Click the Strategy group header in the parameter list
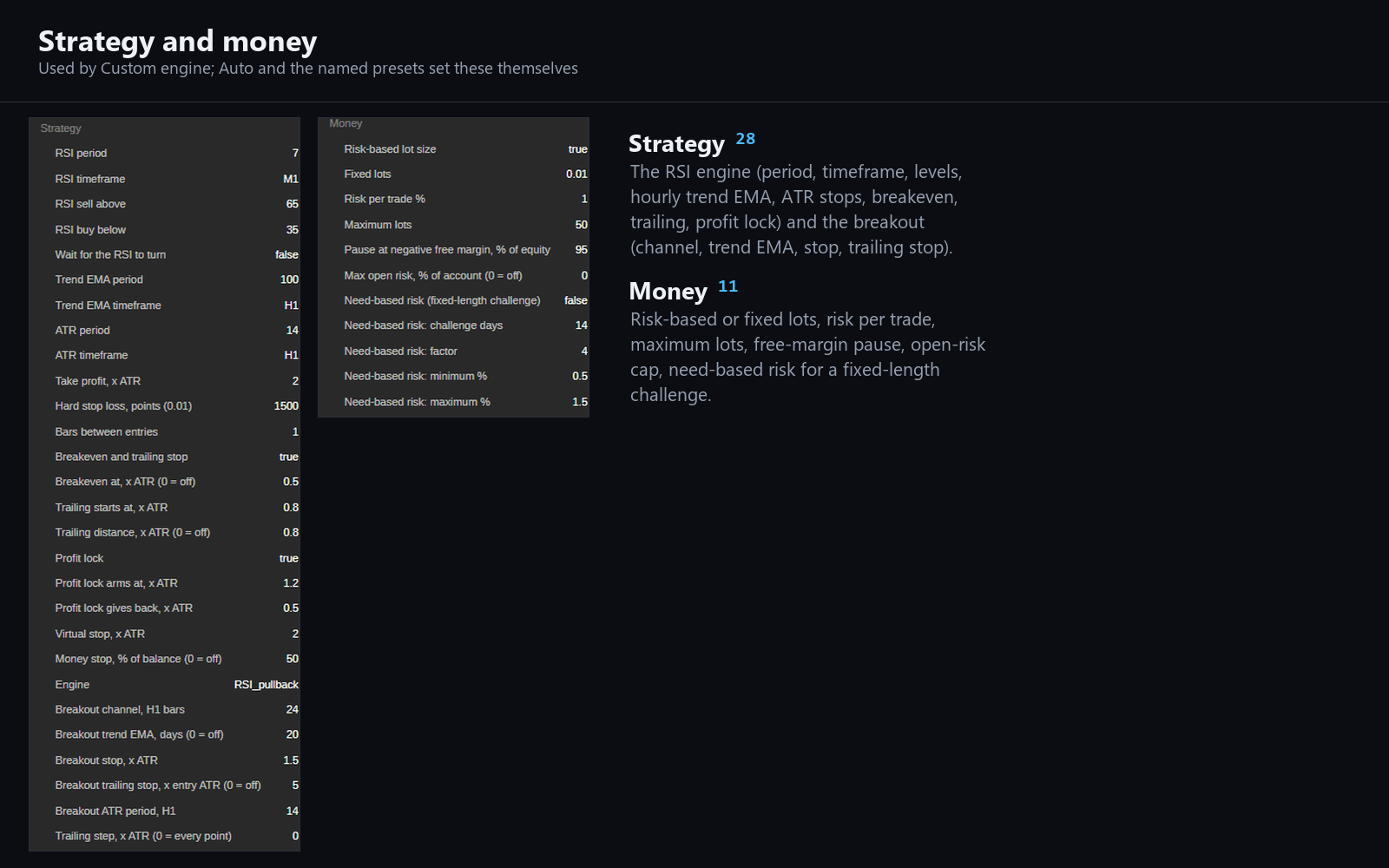Image resolution: width=1389 pixels, height=868 pixels. [x=61, y=128]
